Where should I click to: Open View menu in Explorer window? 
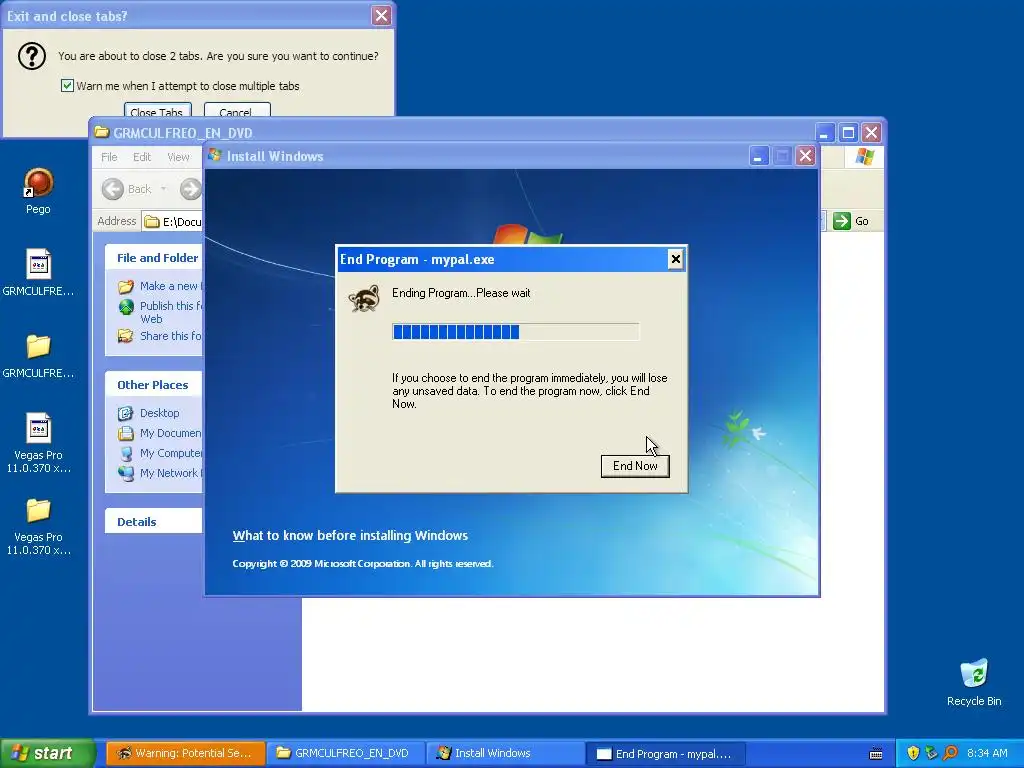[x=178, y=157]
